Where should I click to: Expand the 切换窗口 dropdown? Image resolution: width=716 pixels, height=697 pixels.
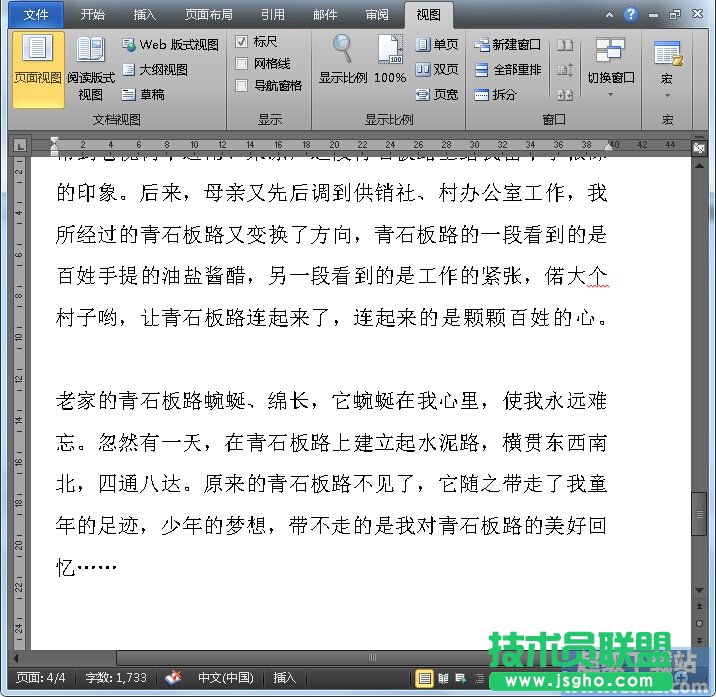click(x=610, y=78)
